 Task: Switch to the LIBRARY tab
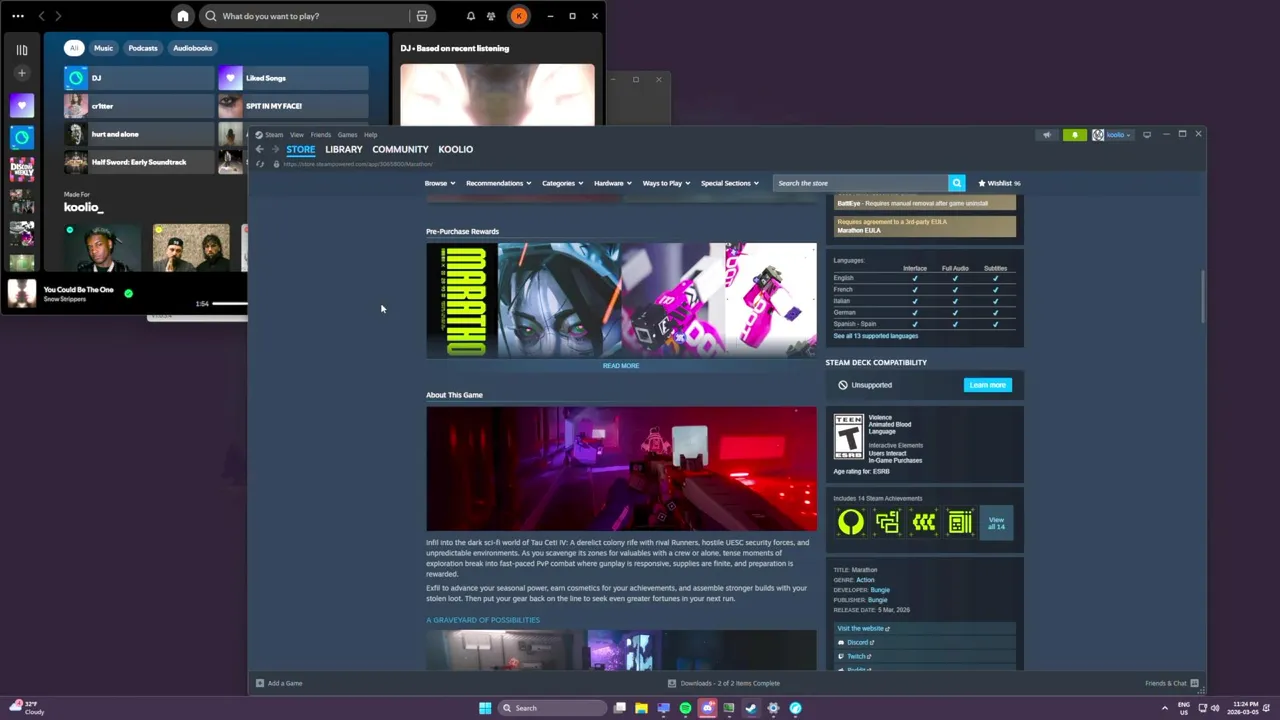(344, 149)
